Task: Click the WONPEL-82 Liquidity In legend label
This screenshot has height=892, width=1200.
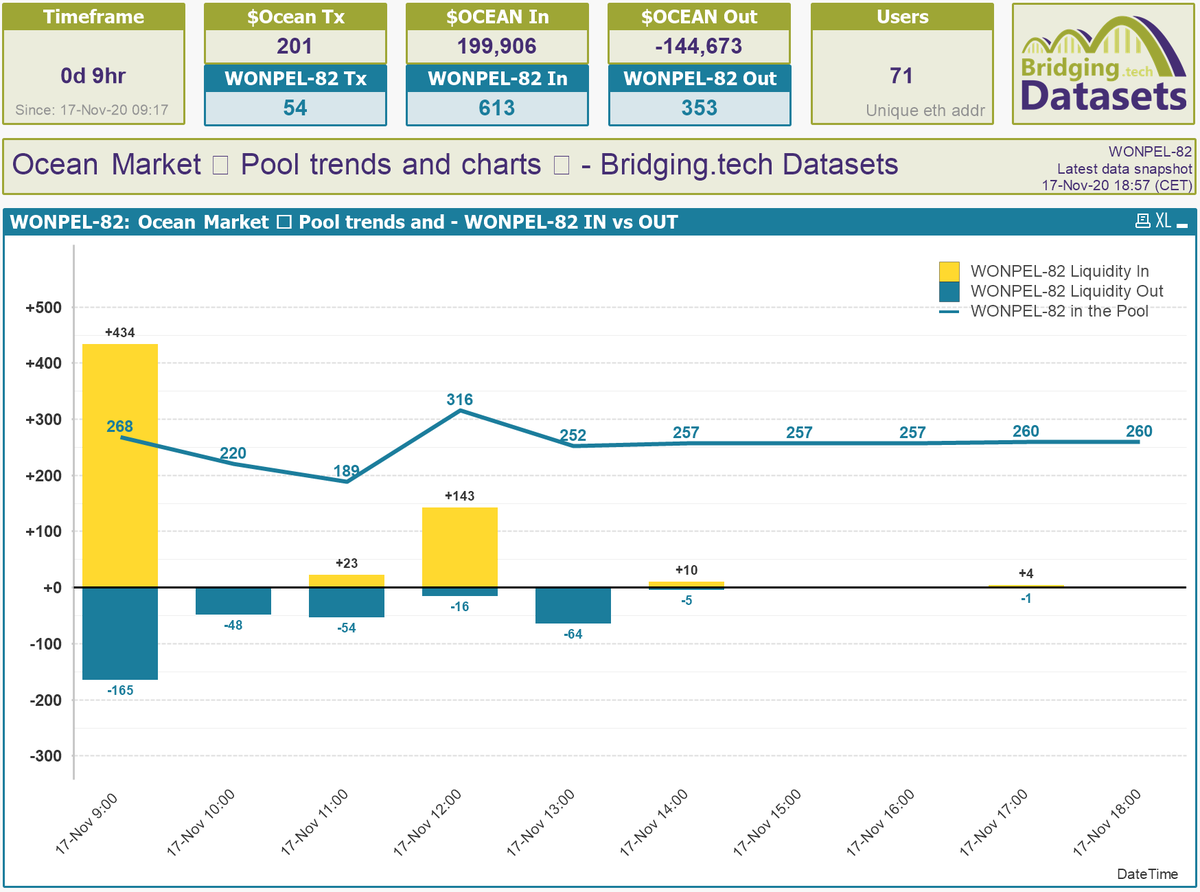Action: point(1059,271)
